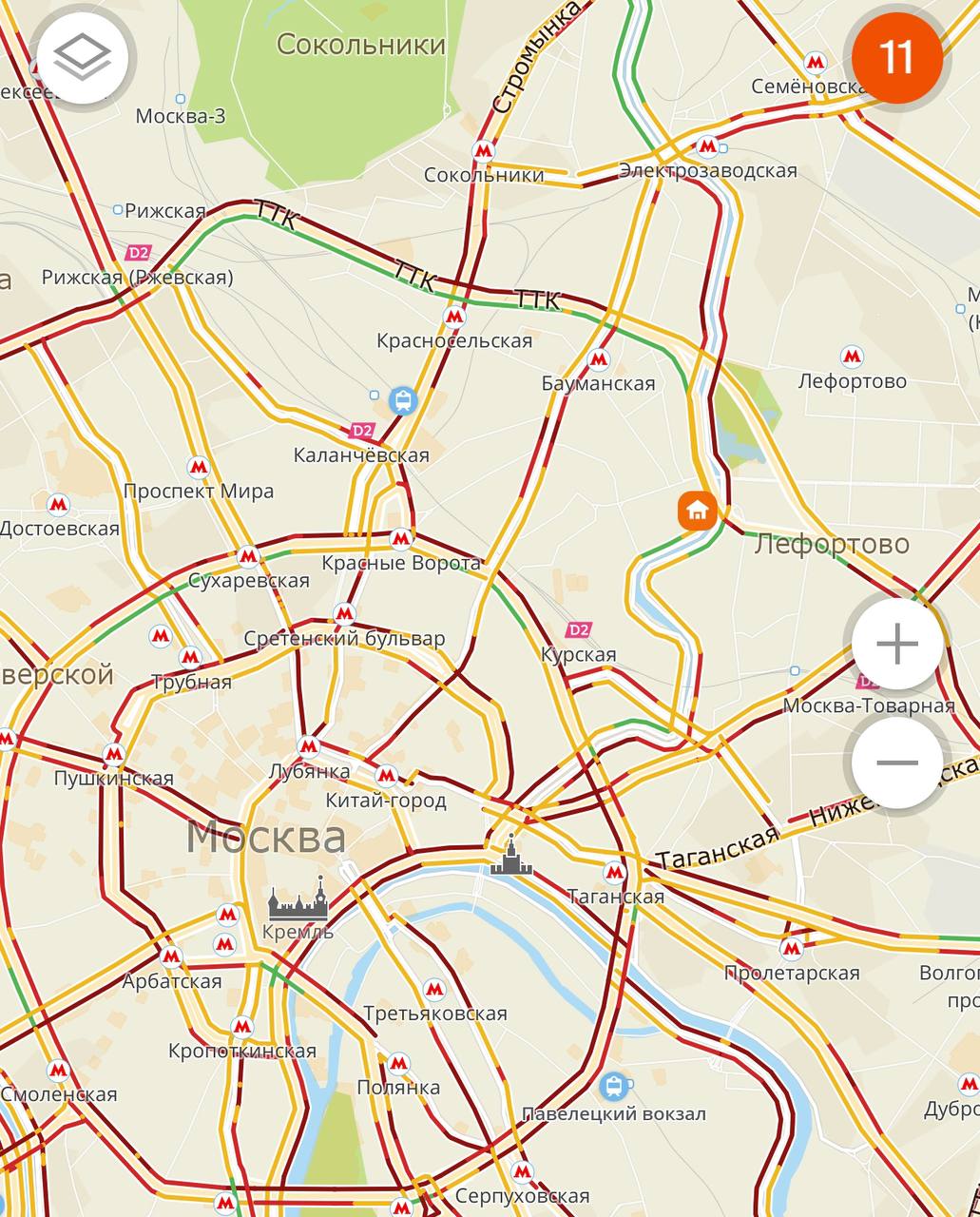Select the Таганская metro station icon
The image size is (980, 1217).
coord(615,872)
